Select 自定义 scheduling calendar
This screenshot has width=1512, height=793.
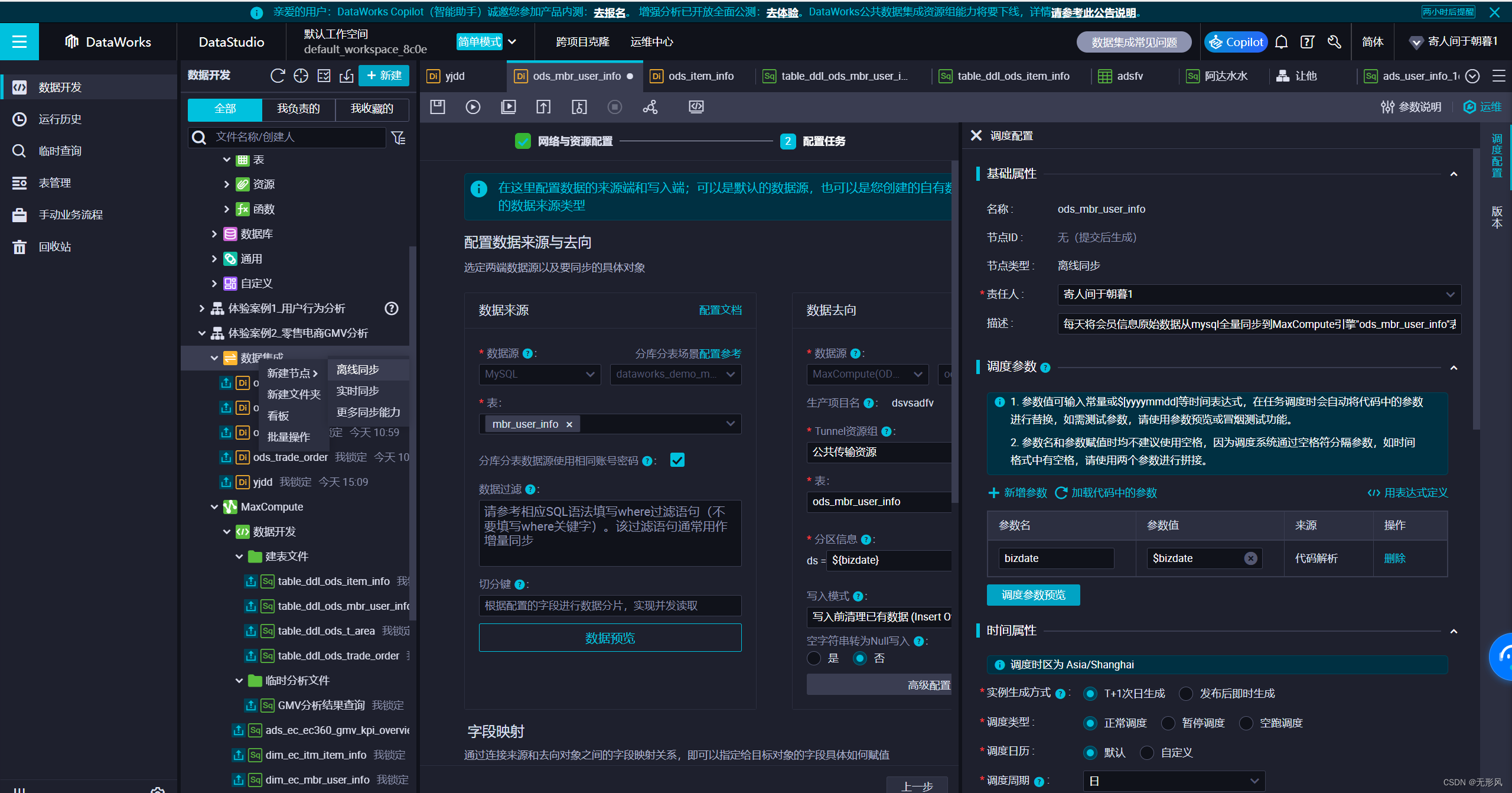click(x=1147, y=753)
